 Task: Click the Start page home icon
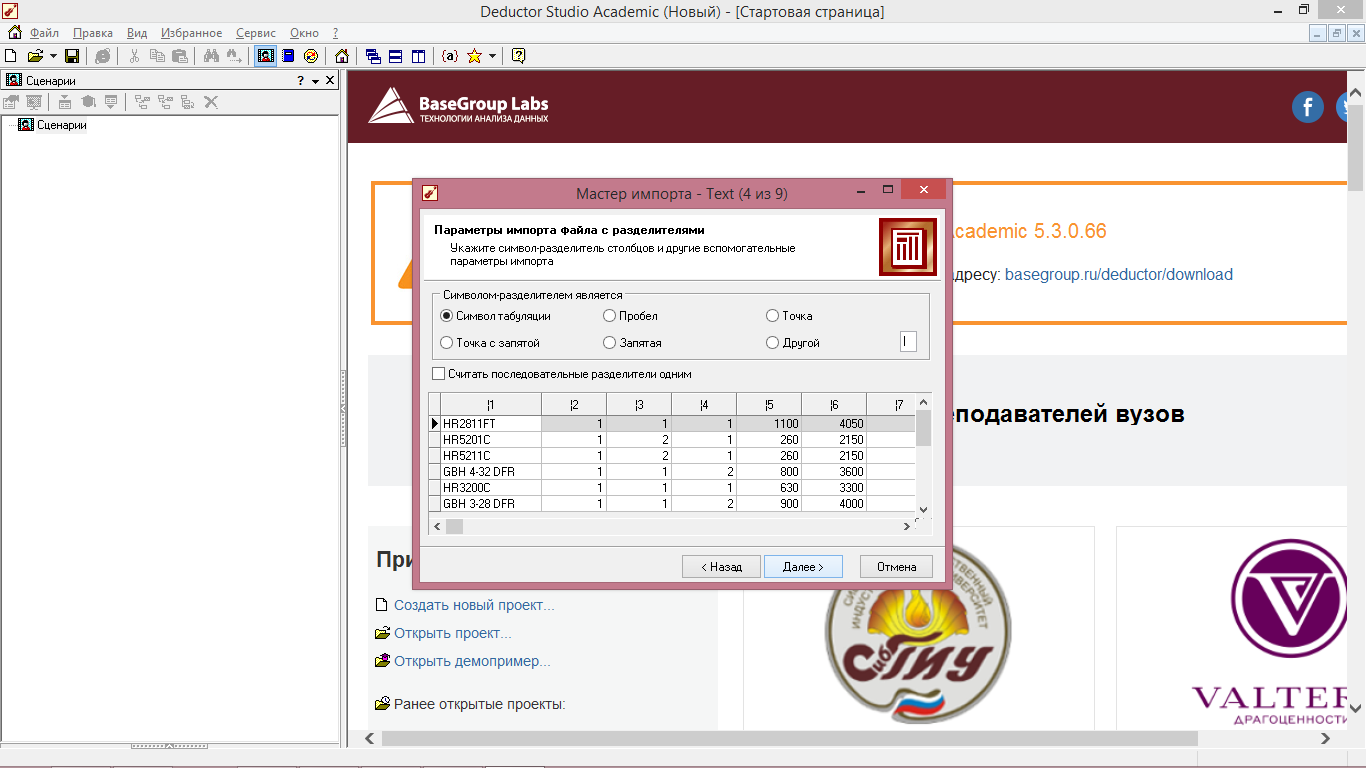coord(342,56)
